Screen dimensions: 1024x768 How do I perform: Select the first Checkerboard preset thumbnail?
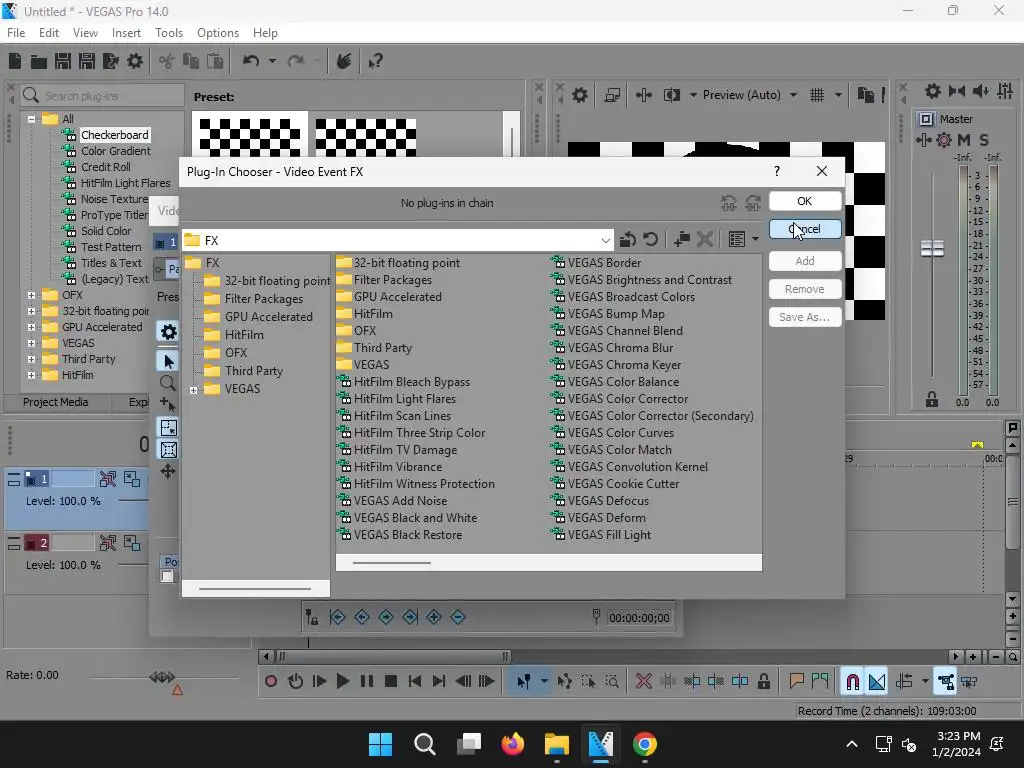pos(249,138)
